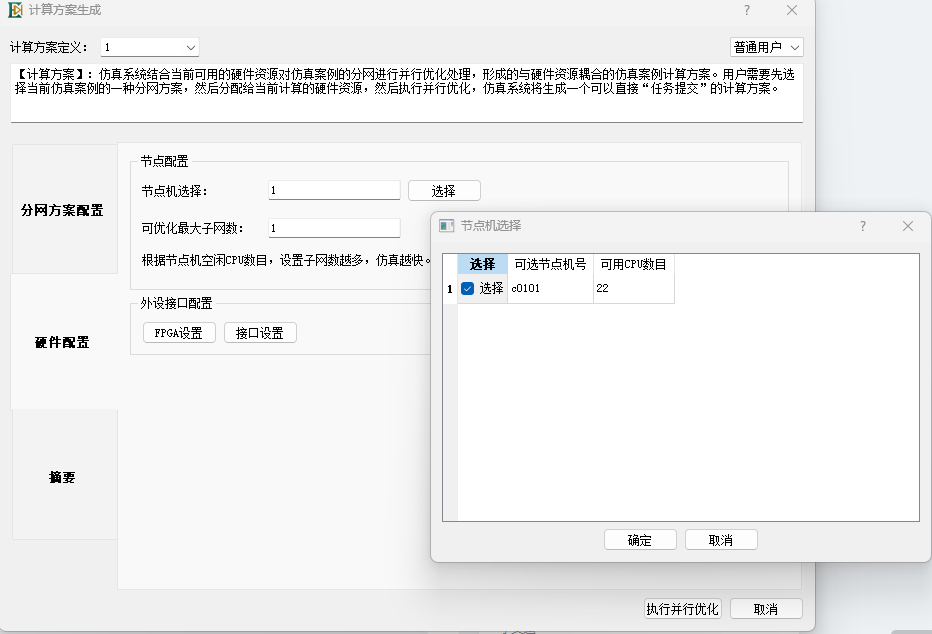Open FPGA设置
Screen dimensions: 932x634
[179, 333]
